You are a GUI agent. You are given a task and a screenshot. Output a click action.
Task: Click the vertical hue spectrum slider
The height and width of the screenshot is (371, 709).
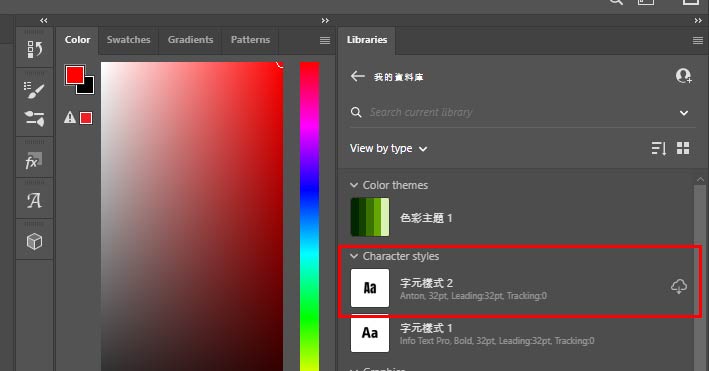point(310,216)
